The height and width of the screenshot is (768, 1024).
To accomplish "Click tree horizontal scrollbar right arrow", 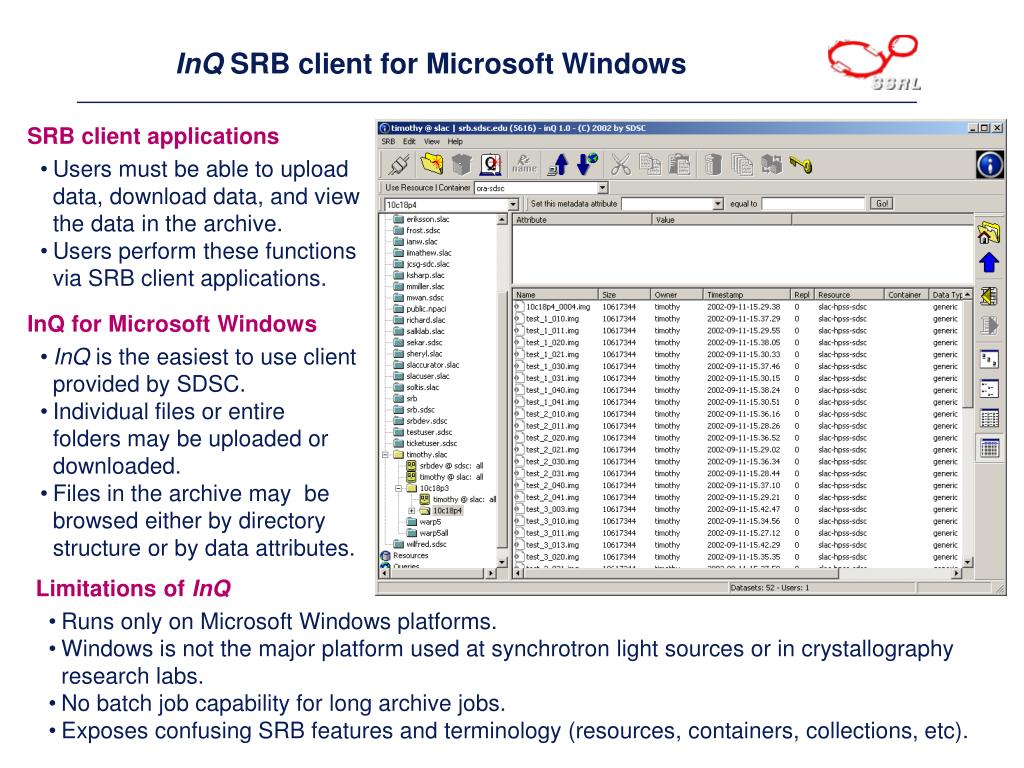I will [490, 573].
